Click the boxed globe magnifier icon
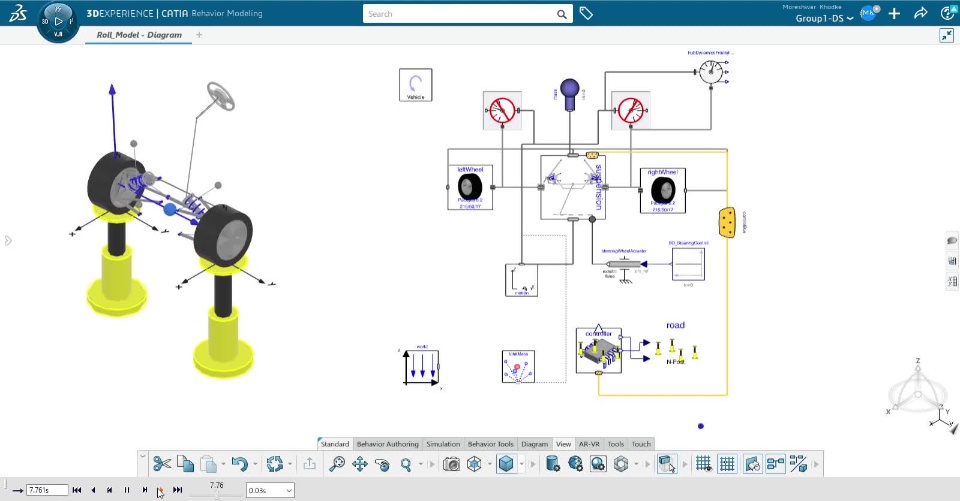Image resolution: width=960 pixels, height=501 pixels. (598, 464)
